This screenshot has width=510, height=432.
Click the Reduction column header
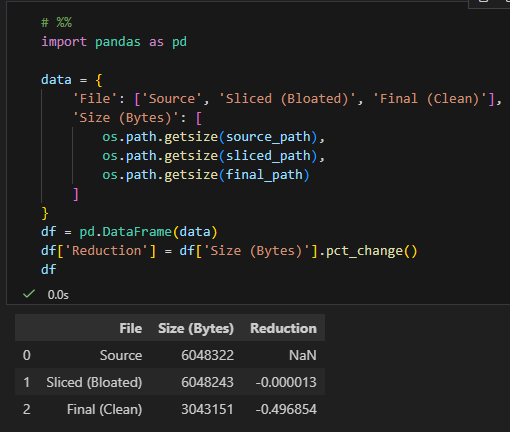point(283,328)
